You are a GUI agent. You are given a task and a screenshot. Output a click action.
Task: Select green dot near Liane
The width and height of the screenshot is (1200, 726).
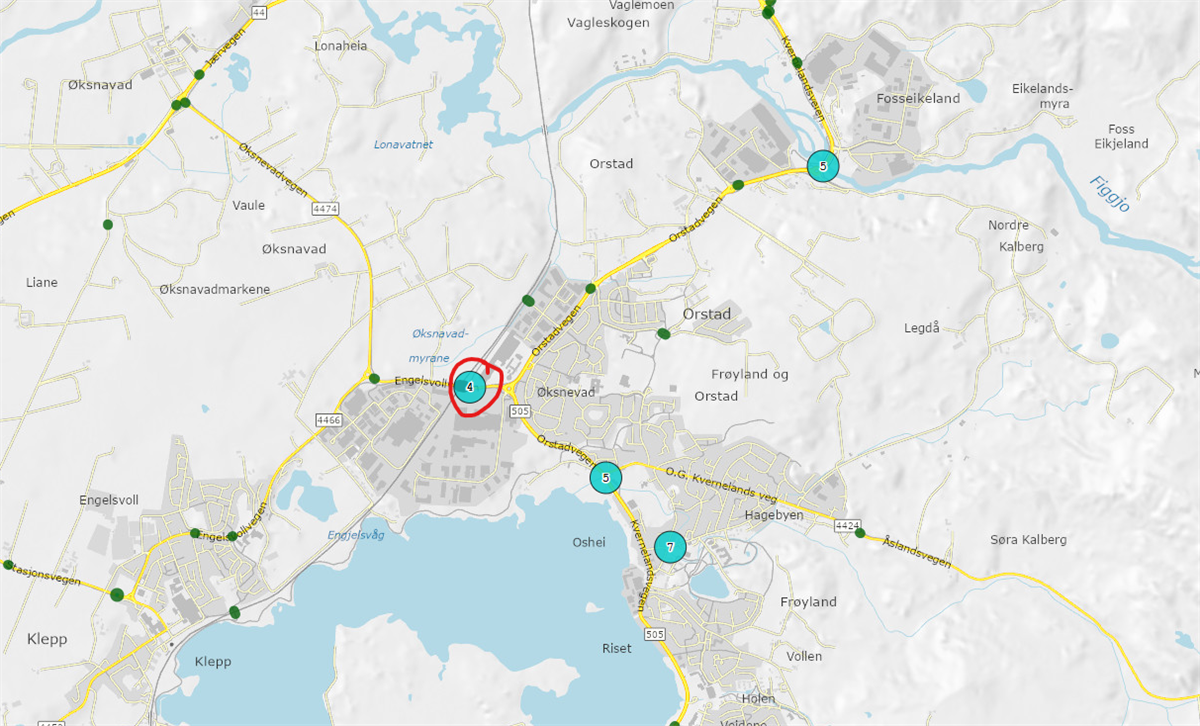click(107, 225)
